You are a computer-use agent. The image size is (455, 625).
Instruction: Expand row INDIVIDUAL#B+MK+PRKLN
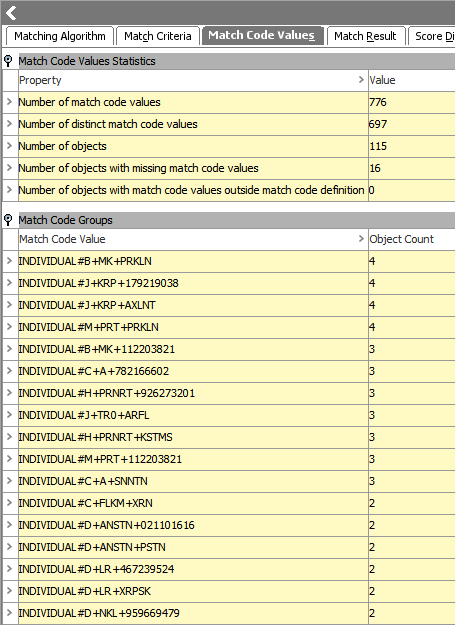(x=10, y=261)
